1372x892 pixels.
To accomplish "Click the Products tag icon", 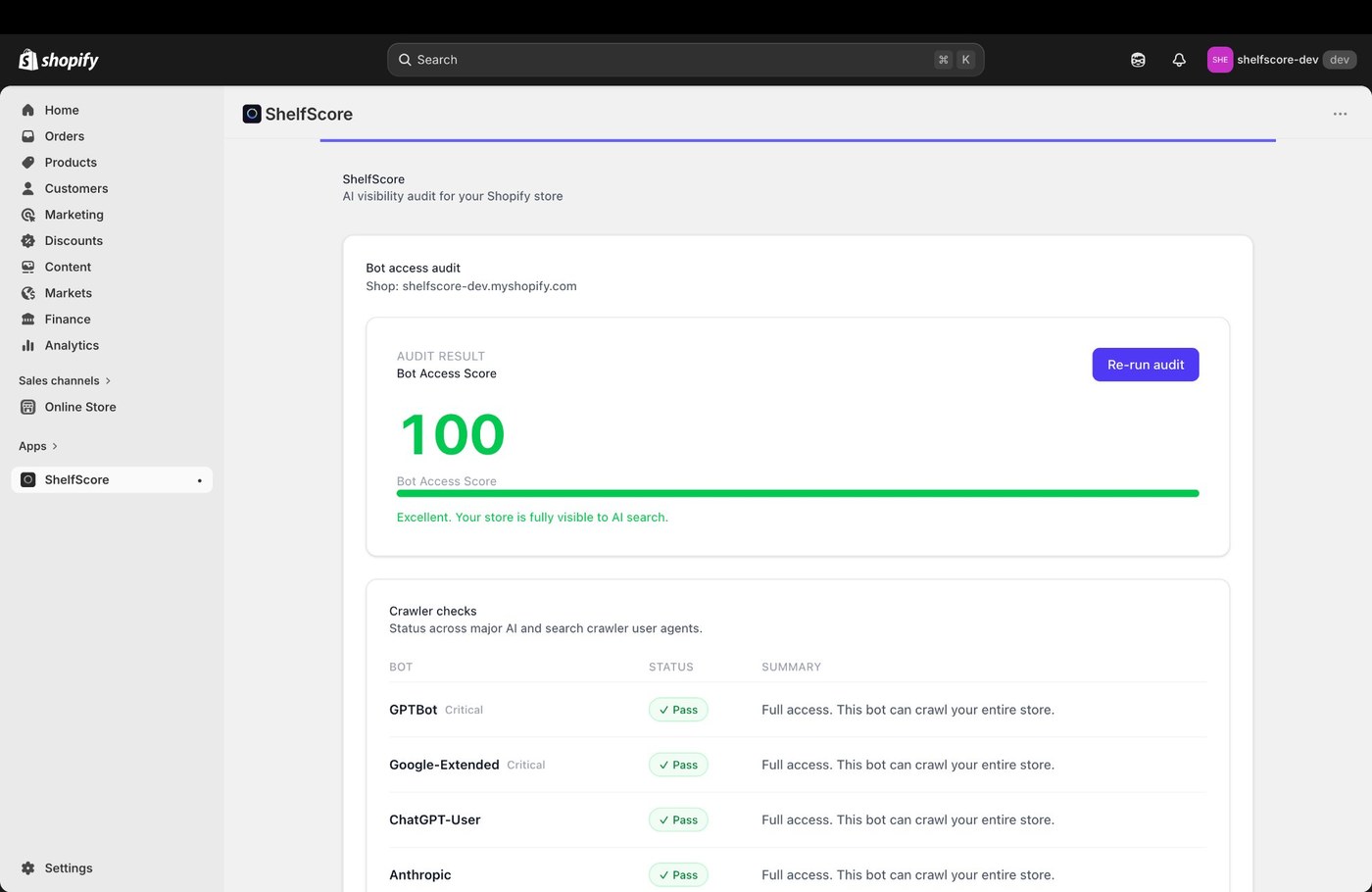I will pos(28,163).
